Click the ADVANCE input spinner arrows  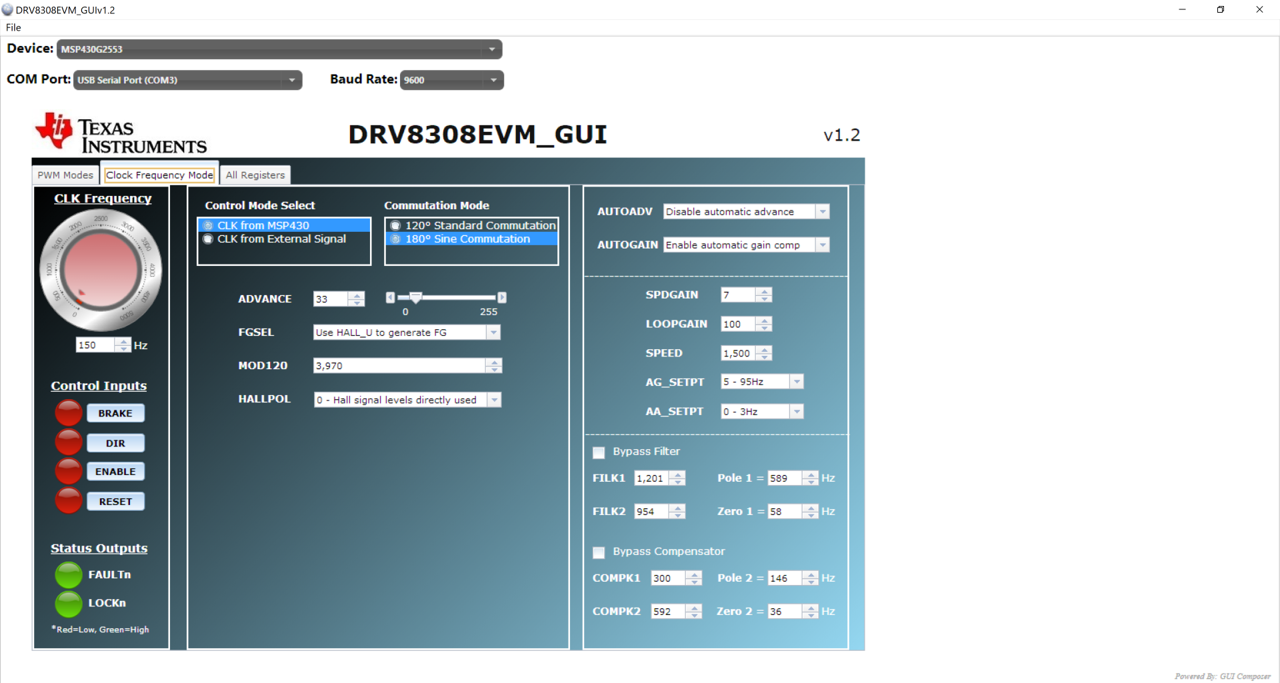pos(356,299)
